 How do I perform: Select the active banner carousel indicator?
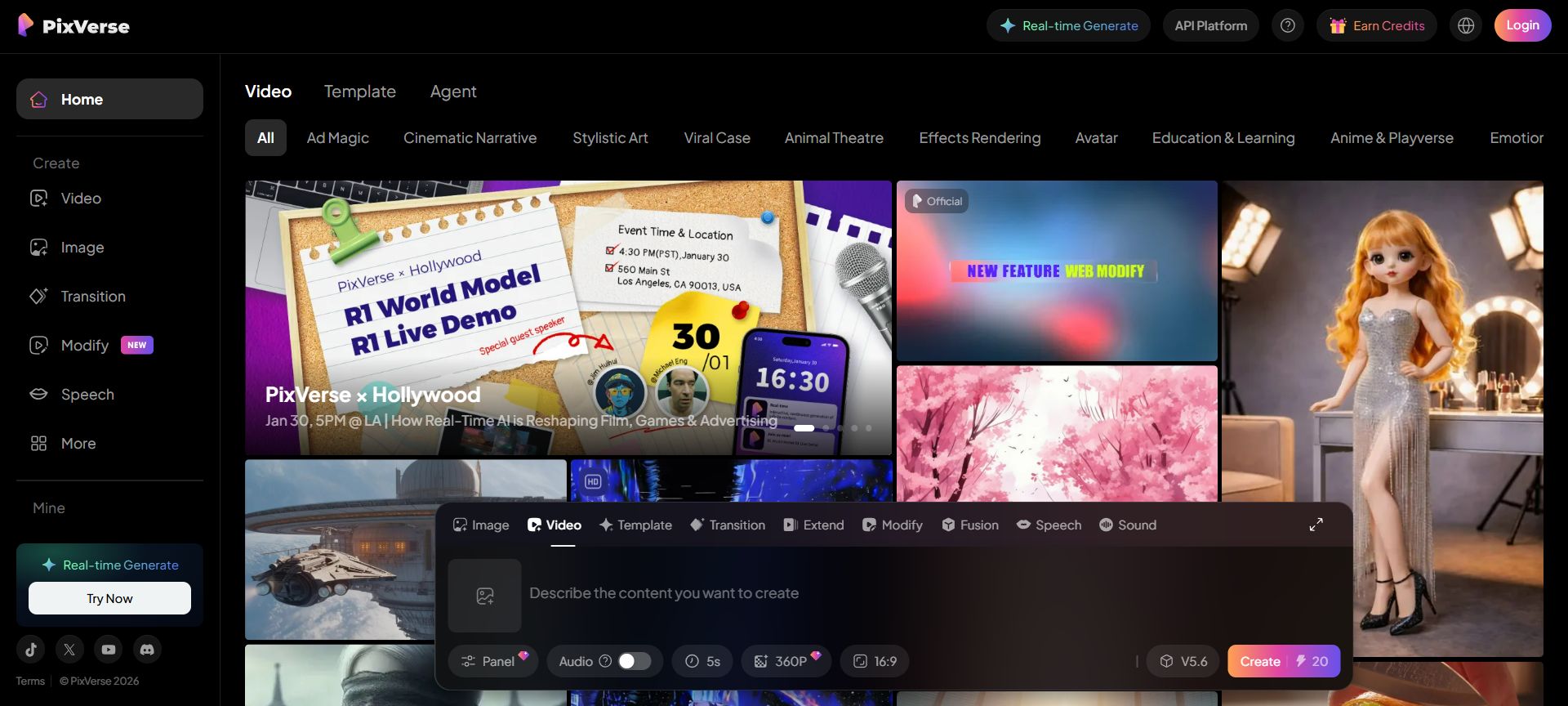point(804,428)
